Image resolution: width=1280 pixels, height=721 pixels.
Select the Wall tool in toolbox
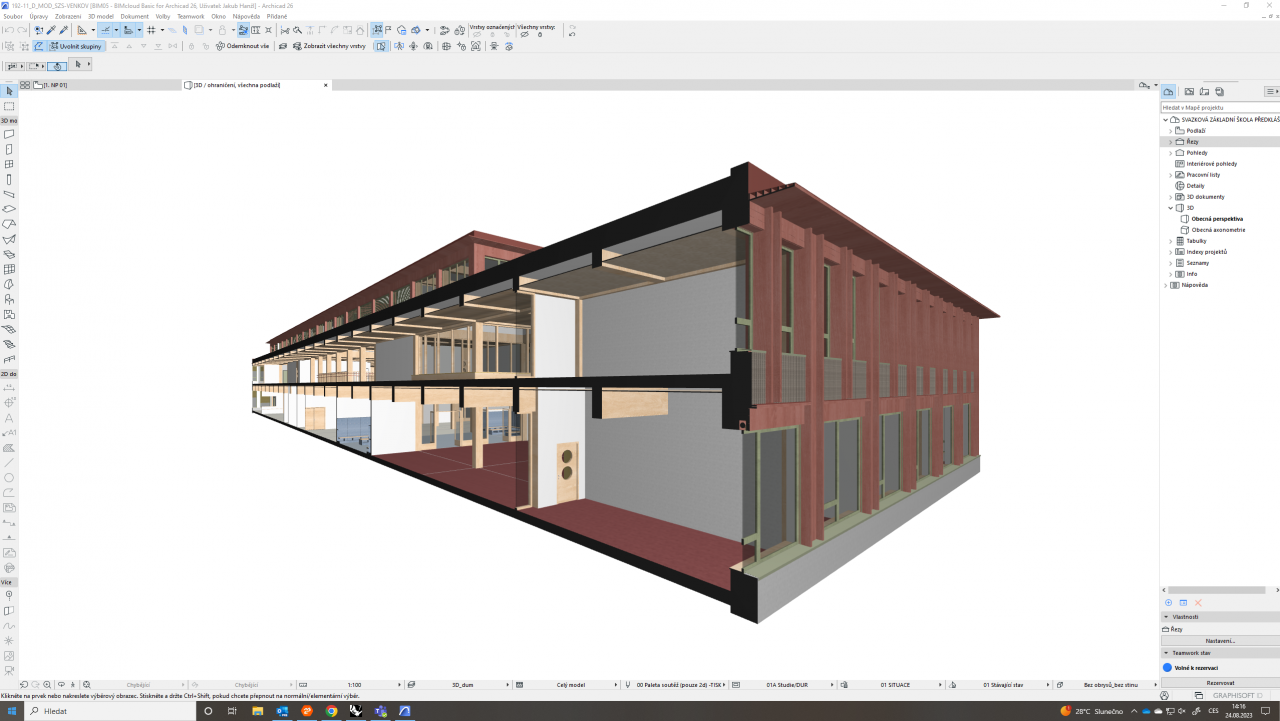click(9, 134)
